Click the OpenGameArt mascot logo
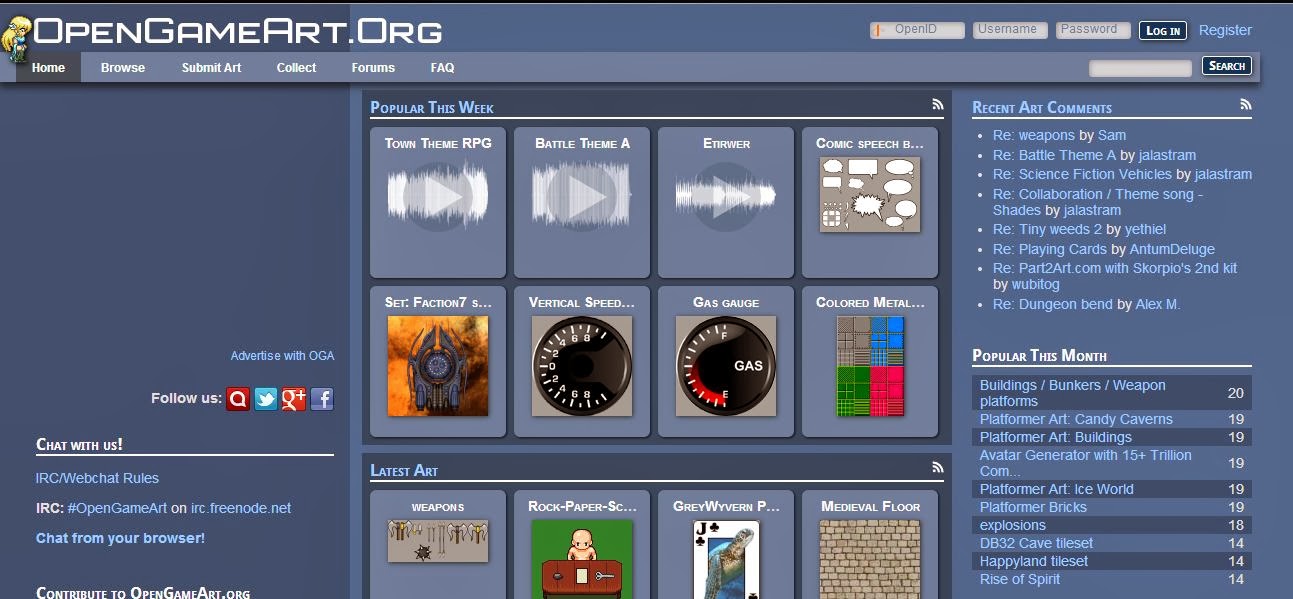This screenshot has height=599, width=1293. [x=17, y=41]
